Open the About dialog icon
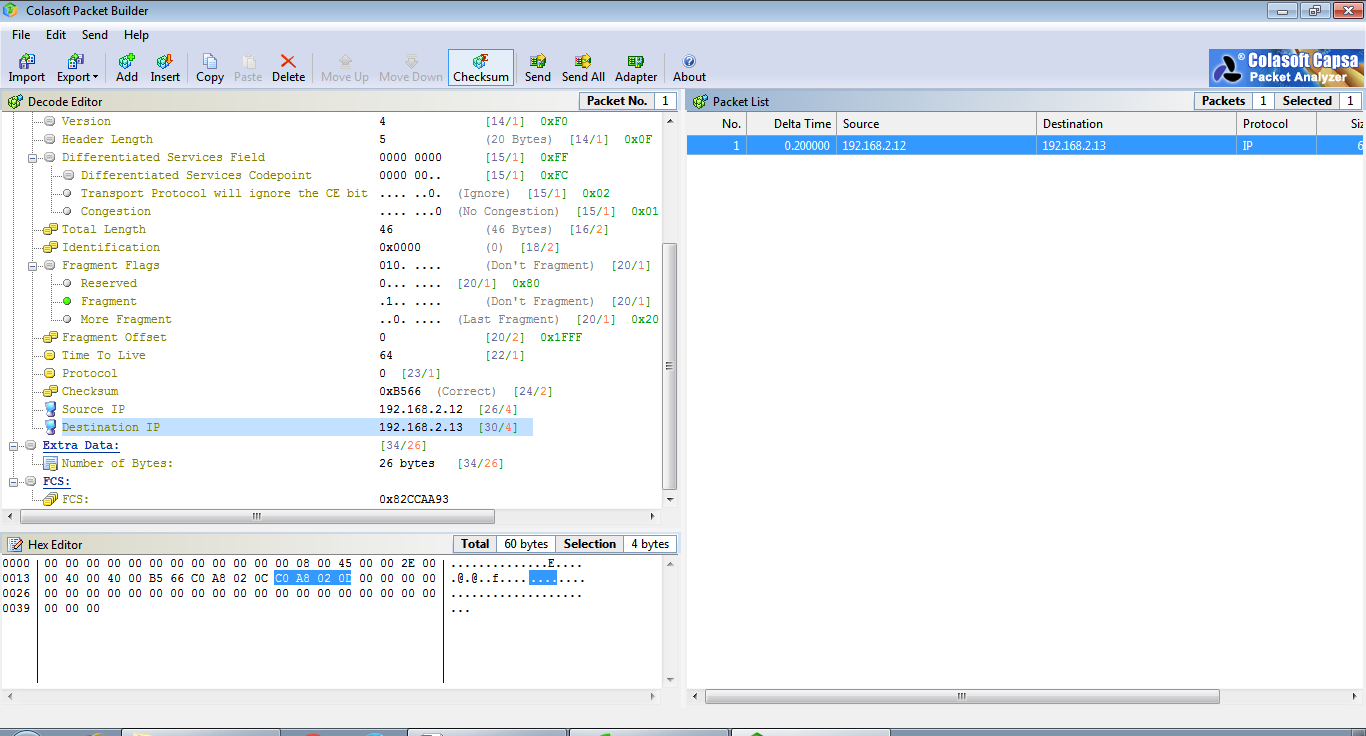Screen dimensions: 1366x736 point(689,67)
